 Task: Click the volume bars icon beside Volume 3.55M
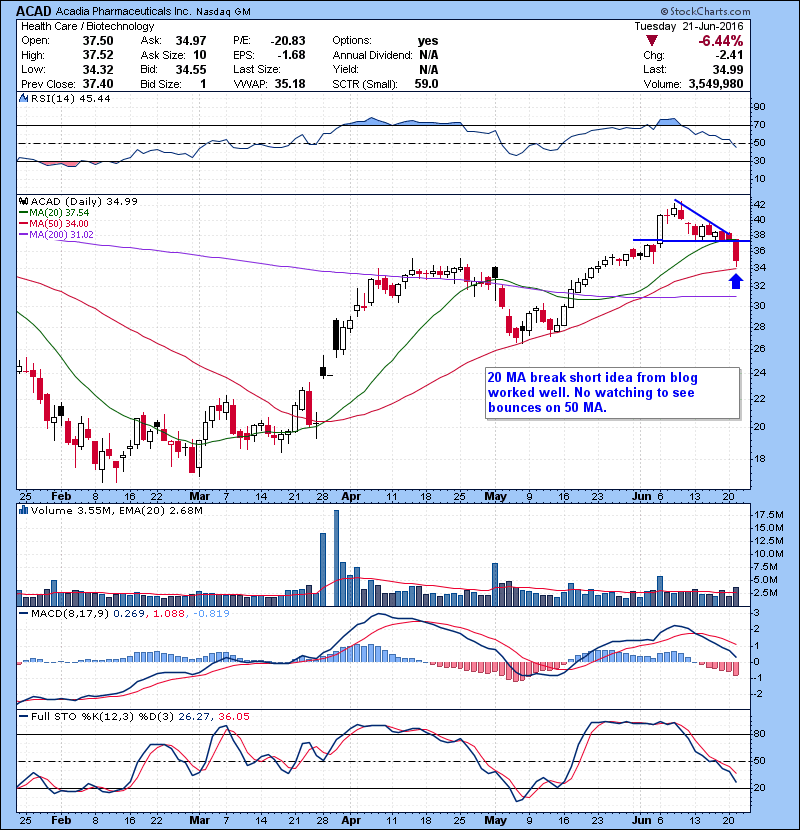(23, 511)
